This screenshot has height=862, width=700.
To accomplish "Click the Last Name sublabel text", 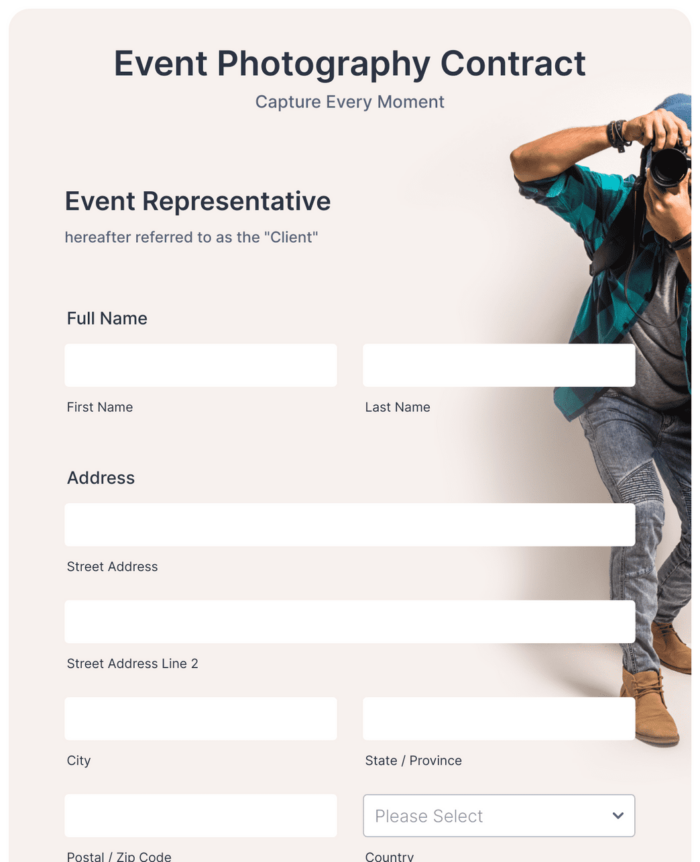I will tap(398, 407).
